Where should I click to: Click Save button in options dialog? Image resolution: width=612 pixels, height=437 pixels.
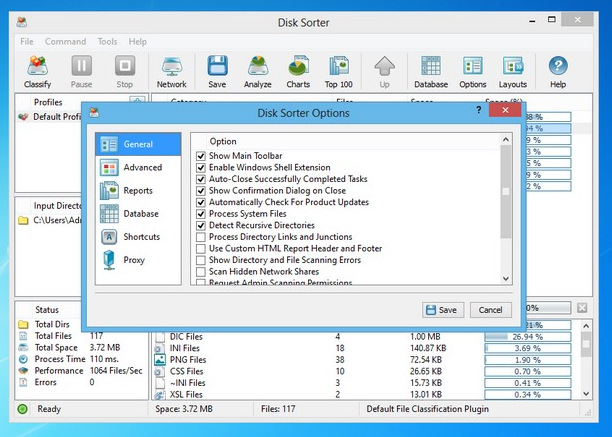[x=443, y=310]
